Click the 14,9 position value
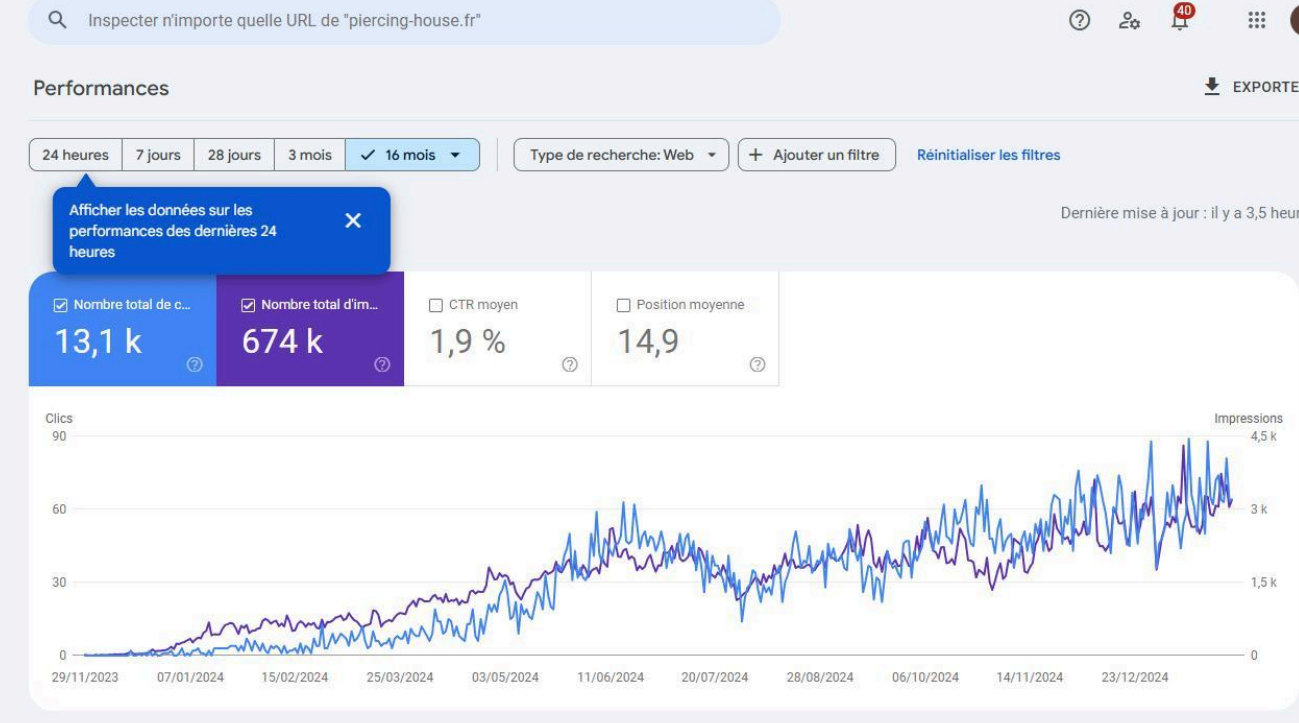Screen dimensions: 1299x723 [648, 341]
